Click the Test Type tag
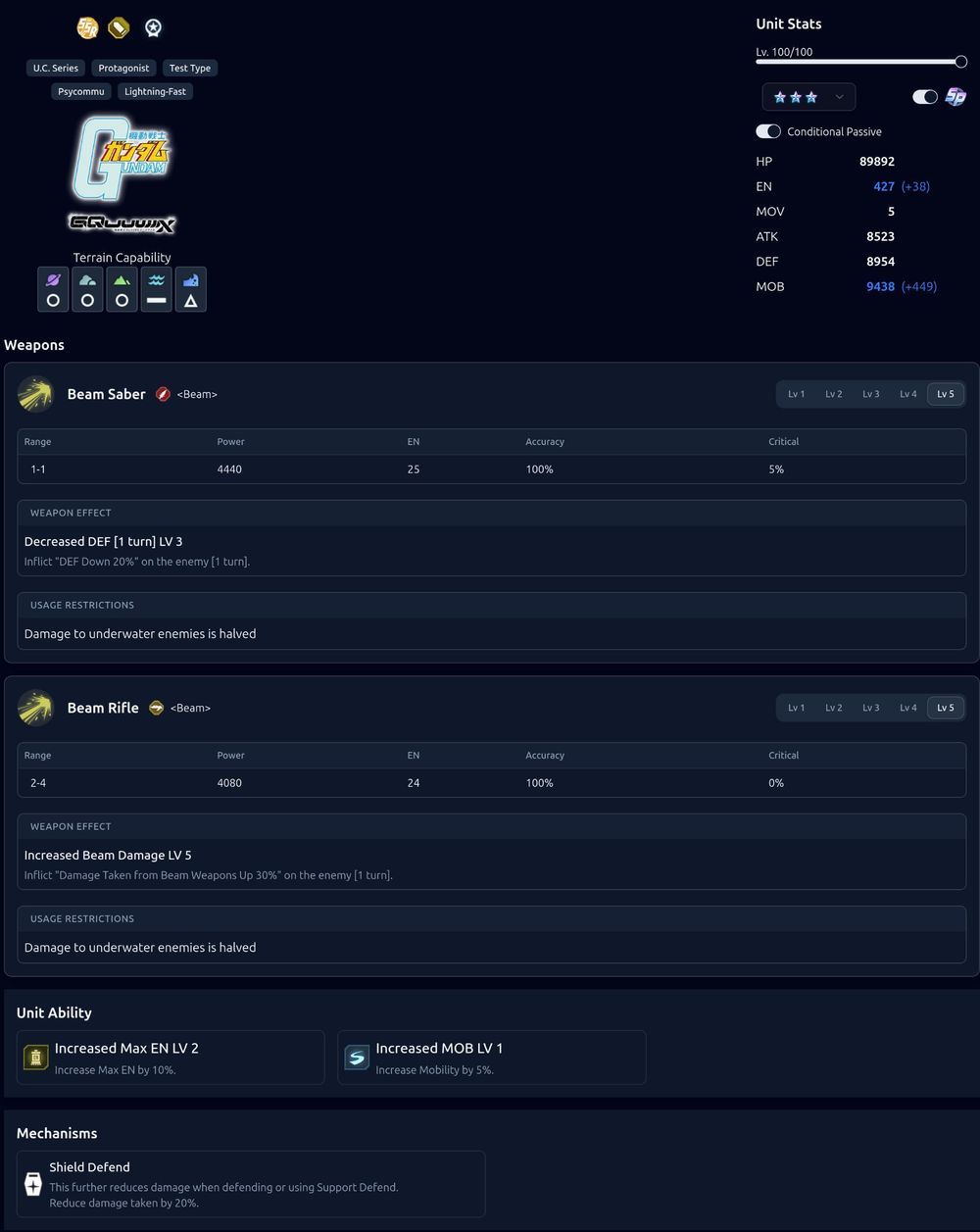The width and height of the screenshot is (980, 1232). click(x=190, y=68)
